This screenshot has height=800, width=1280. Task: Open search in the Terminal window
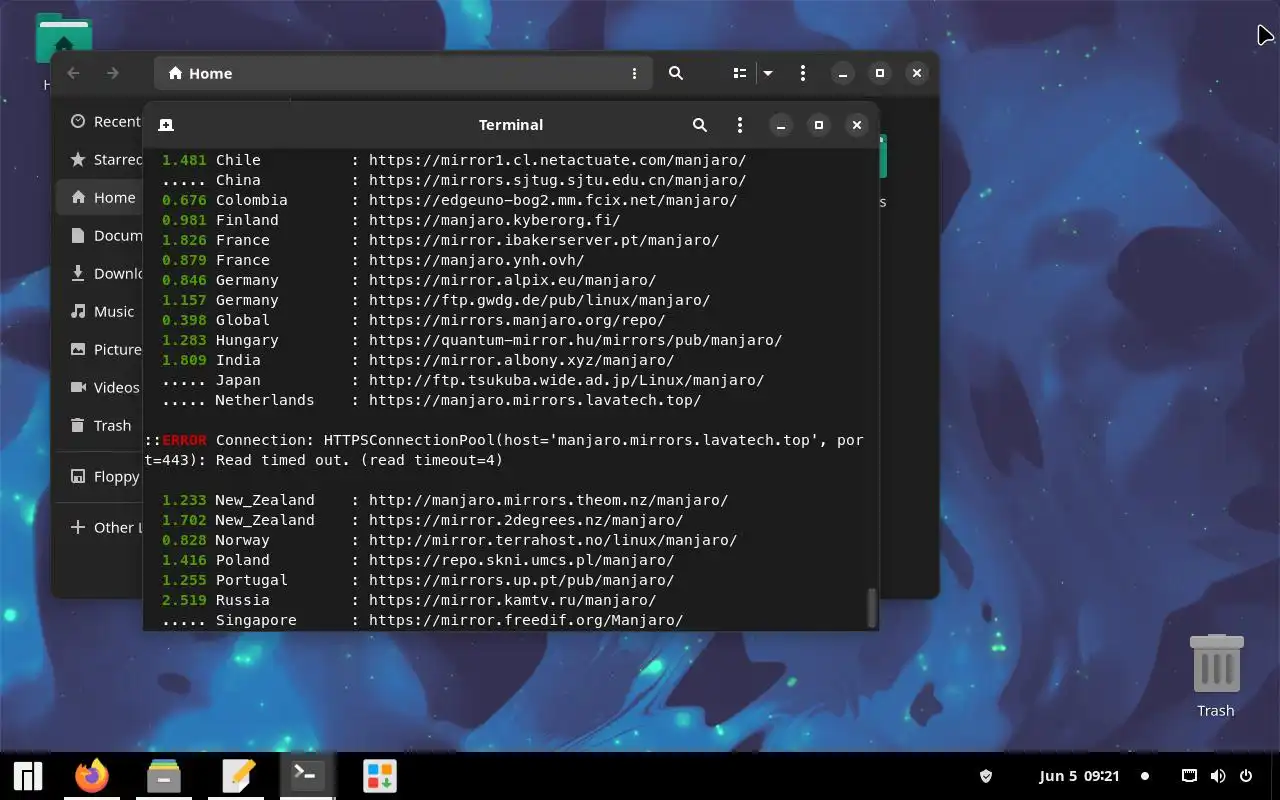click(x=700, y=125)
